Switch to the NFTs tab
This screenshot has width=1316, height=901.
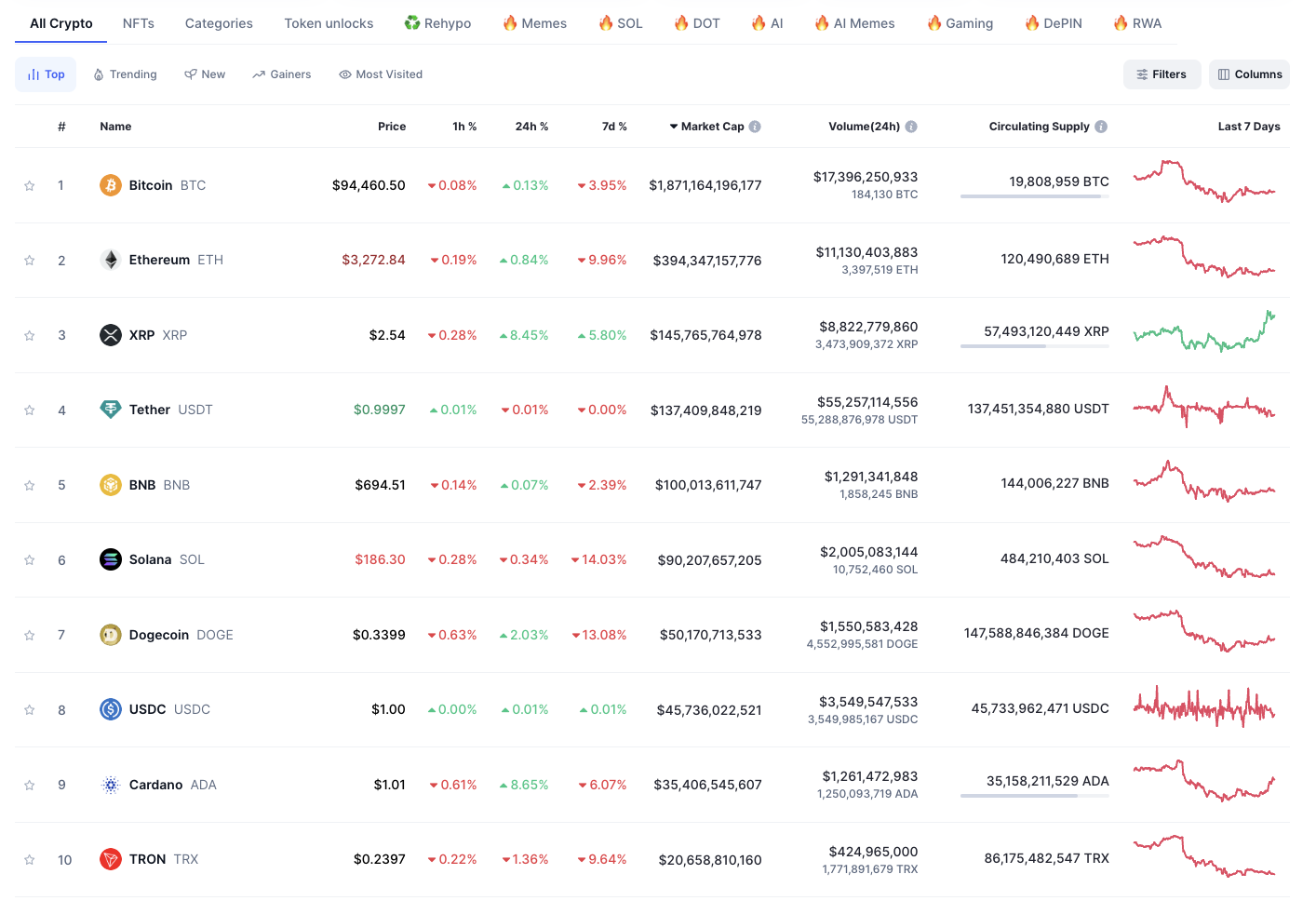[139, 23]
